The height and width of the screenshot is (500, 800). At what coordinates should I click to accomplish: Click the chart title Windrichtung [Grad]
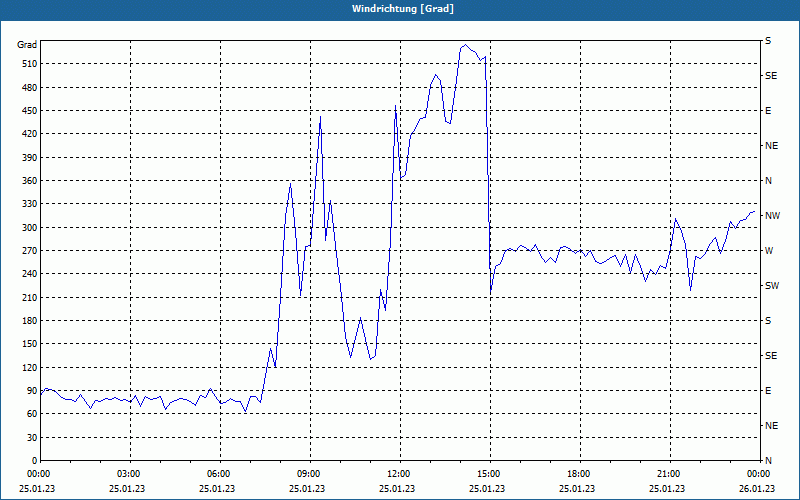[x=403, y=9]
